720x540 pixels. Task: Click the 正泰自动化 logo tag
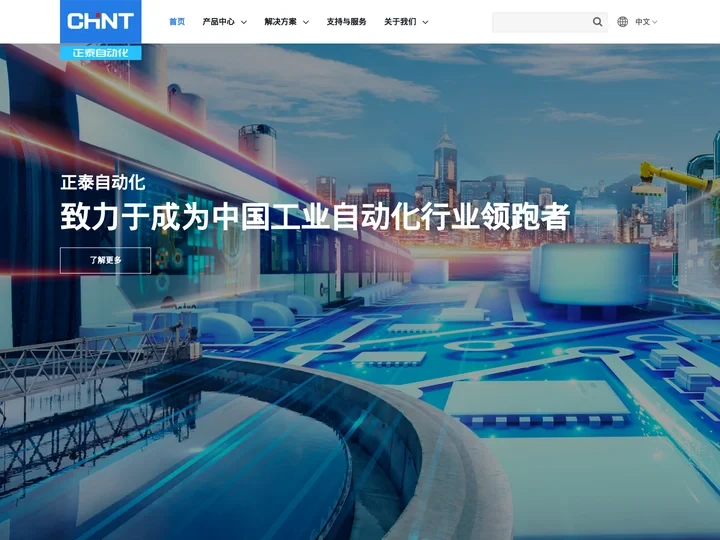point(101,52)
